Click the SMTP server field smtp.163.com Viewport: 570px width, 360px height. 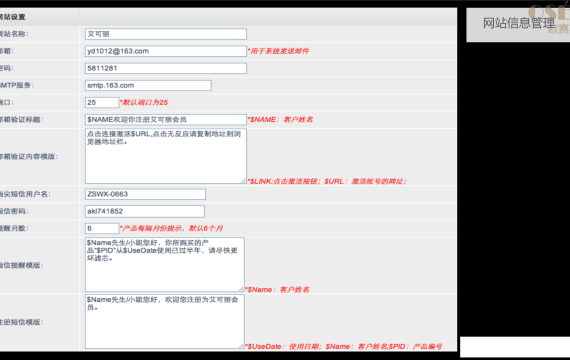coord(148,85)
